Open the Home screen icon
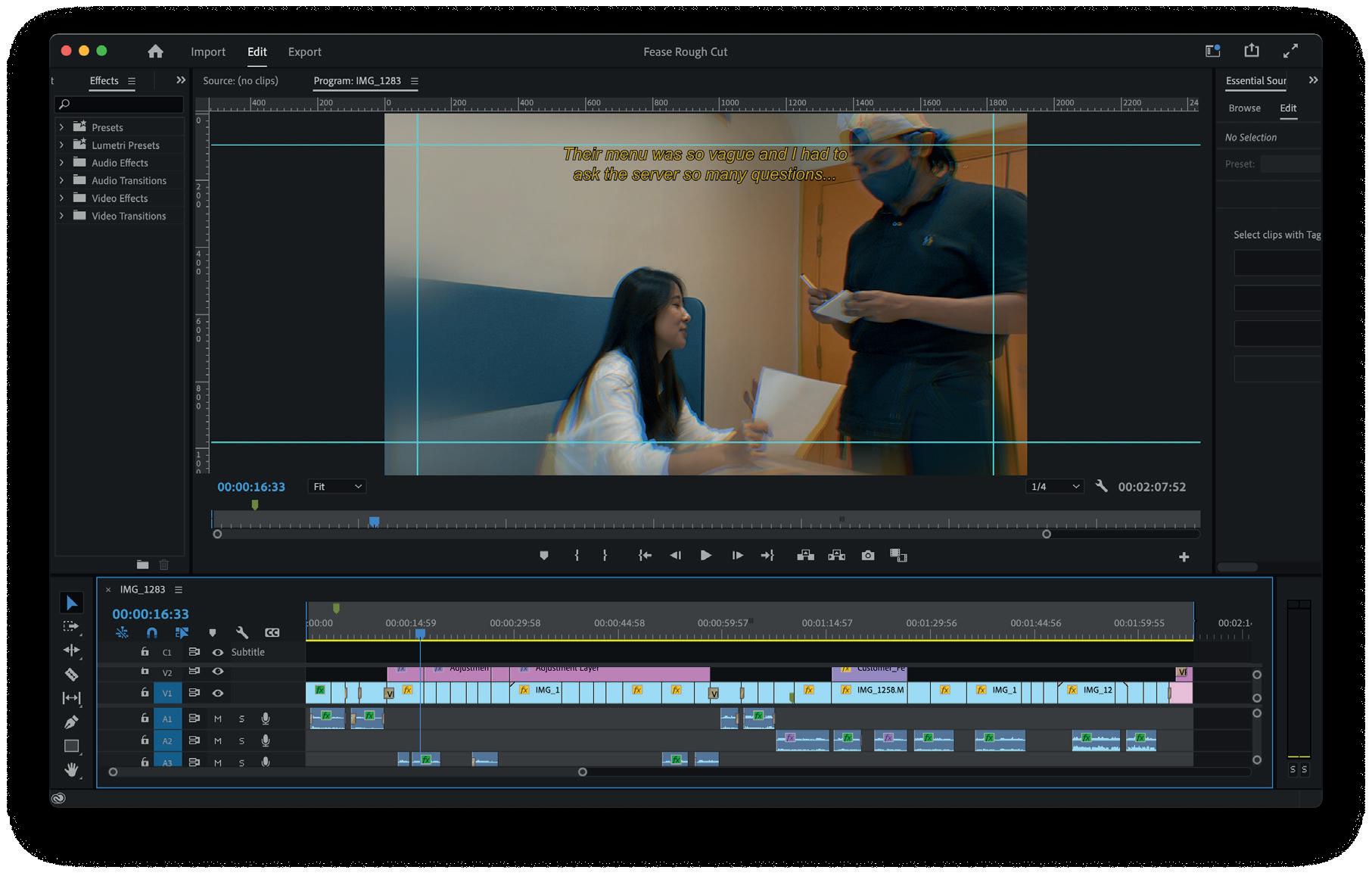This screenshot has height=873, width=1372. 155,51
